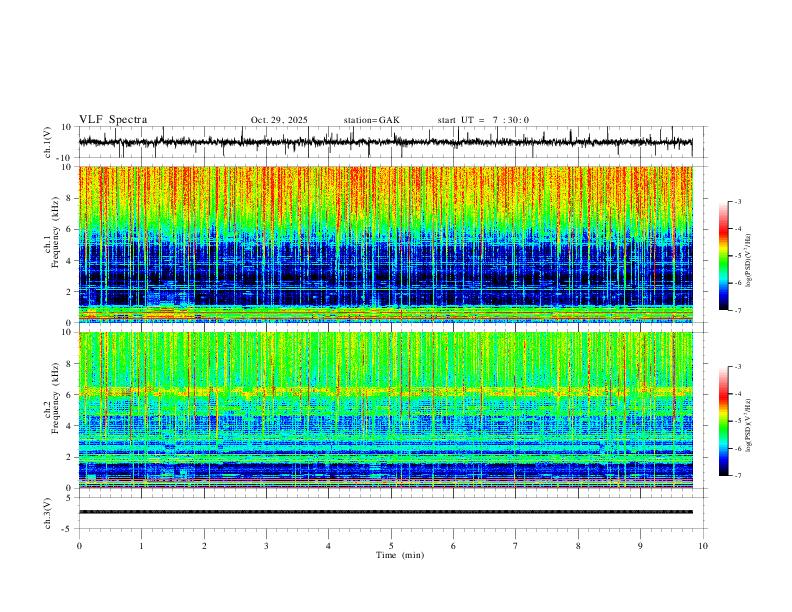Click inside the ch.2 spectrogram plot
The image size is (792, 612).
point(385,410)
